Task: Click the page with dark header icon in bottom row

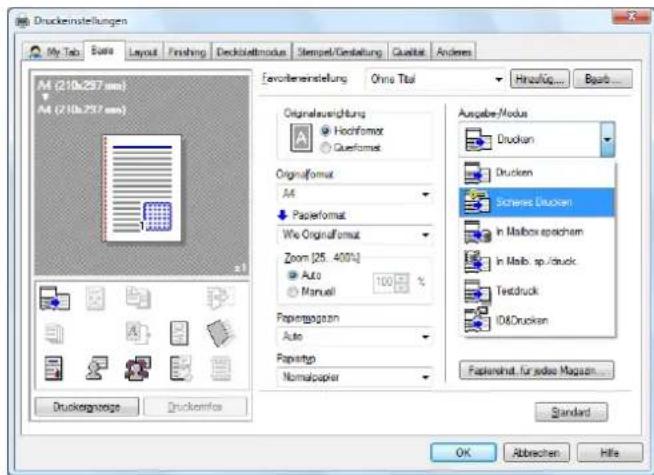Action: click(54, 368)
